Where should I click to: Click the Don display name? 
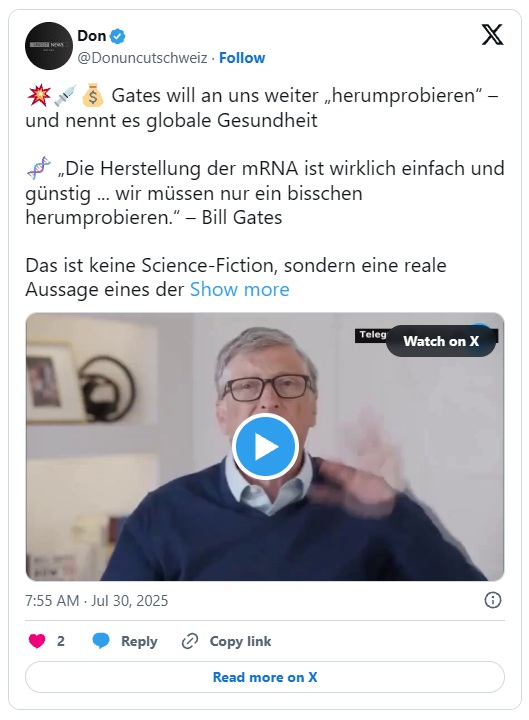(x=92, y=36)
